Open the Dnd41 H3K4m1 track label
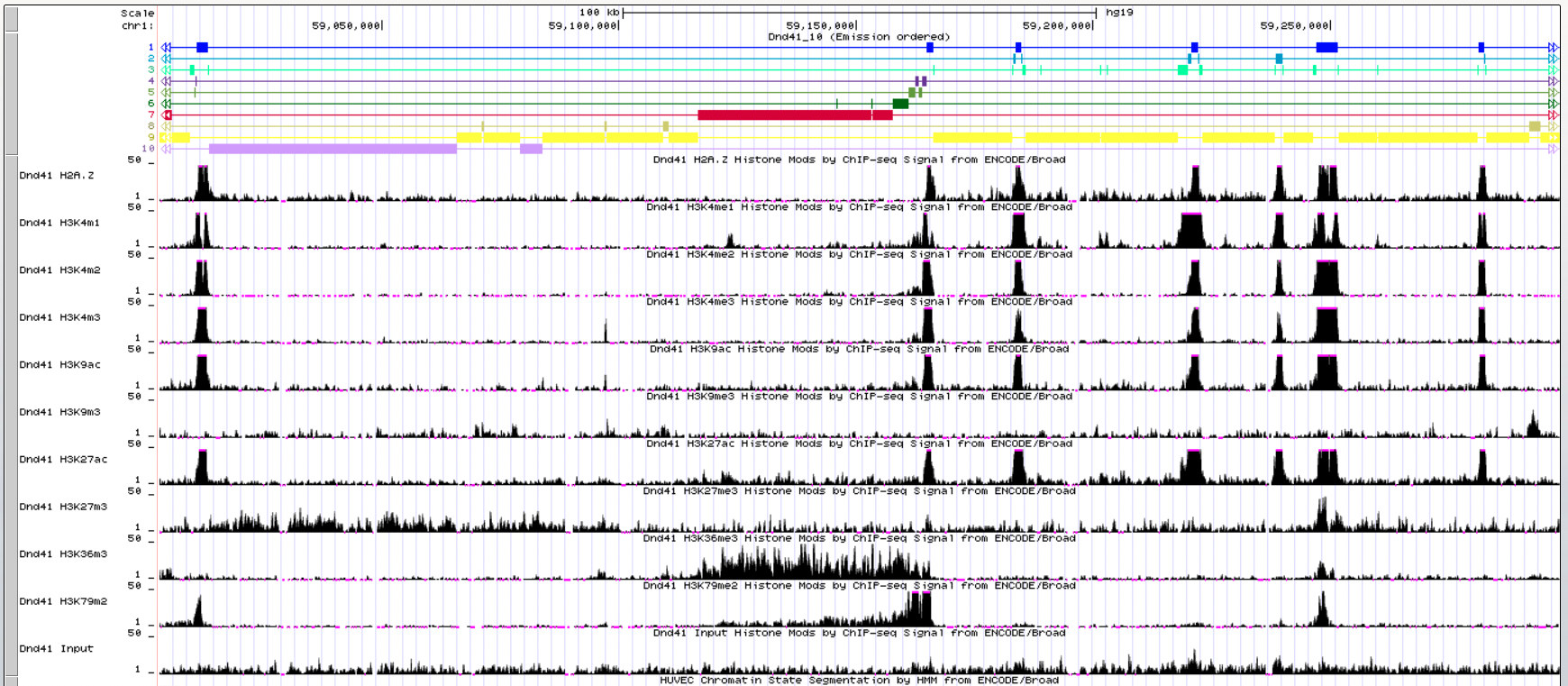1568x686 pixels. pos(59,223)
